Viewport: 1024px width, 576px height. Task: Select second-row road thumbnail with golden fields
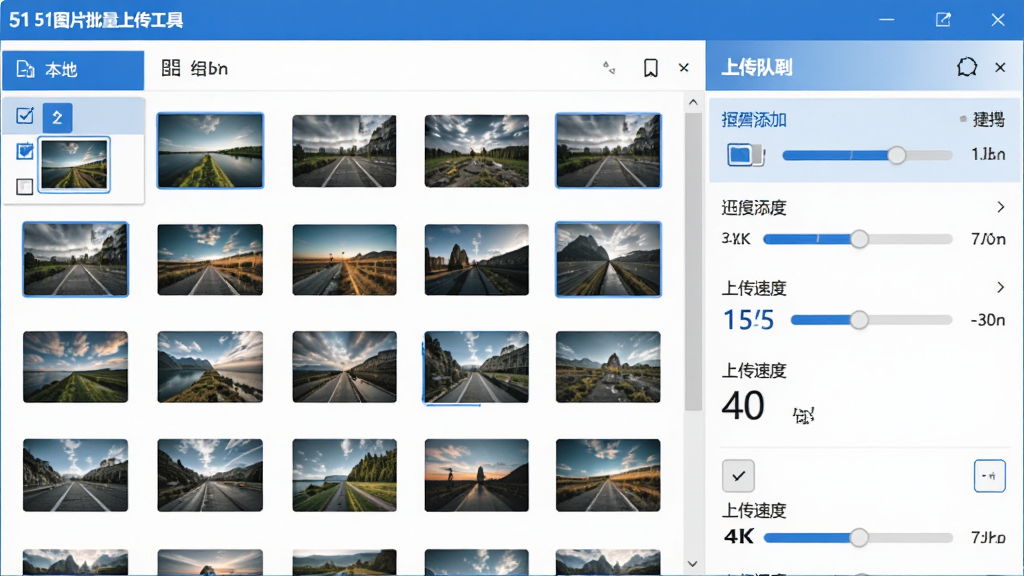point(210,260)
